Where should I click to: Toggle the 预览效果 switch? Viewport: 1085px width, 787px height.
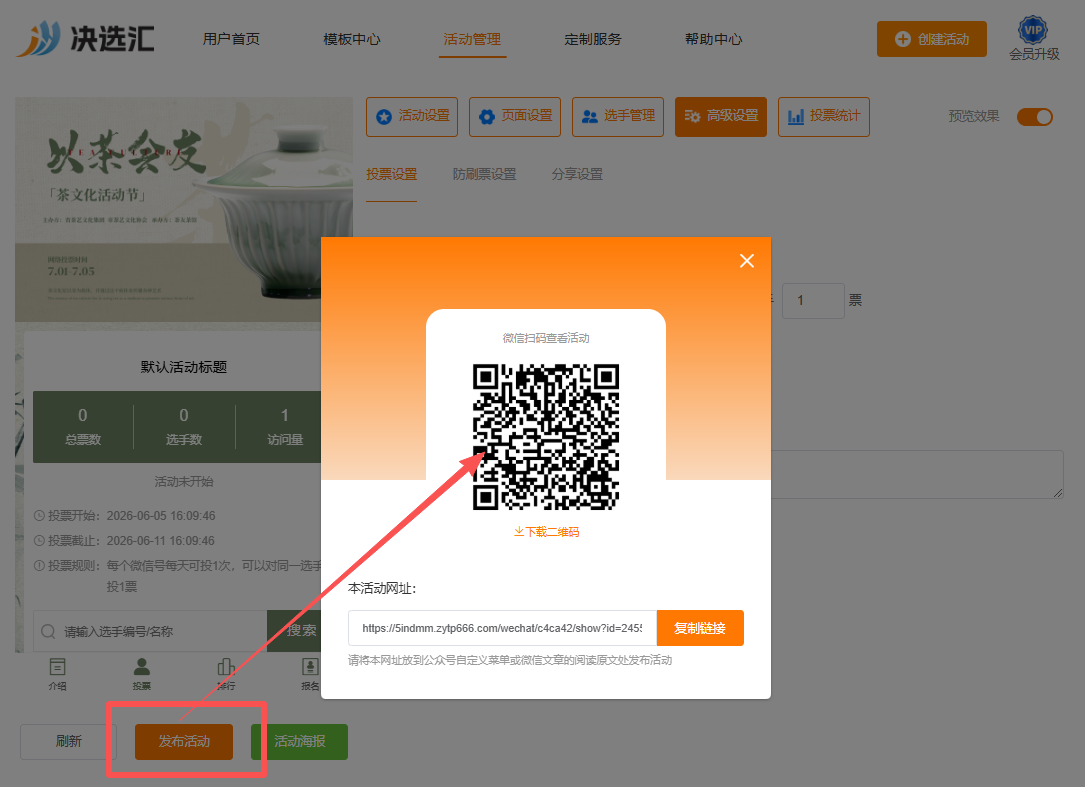(x=1034, y=117)
